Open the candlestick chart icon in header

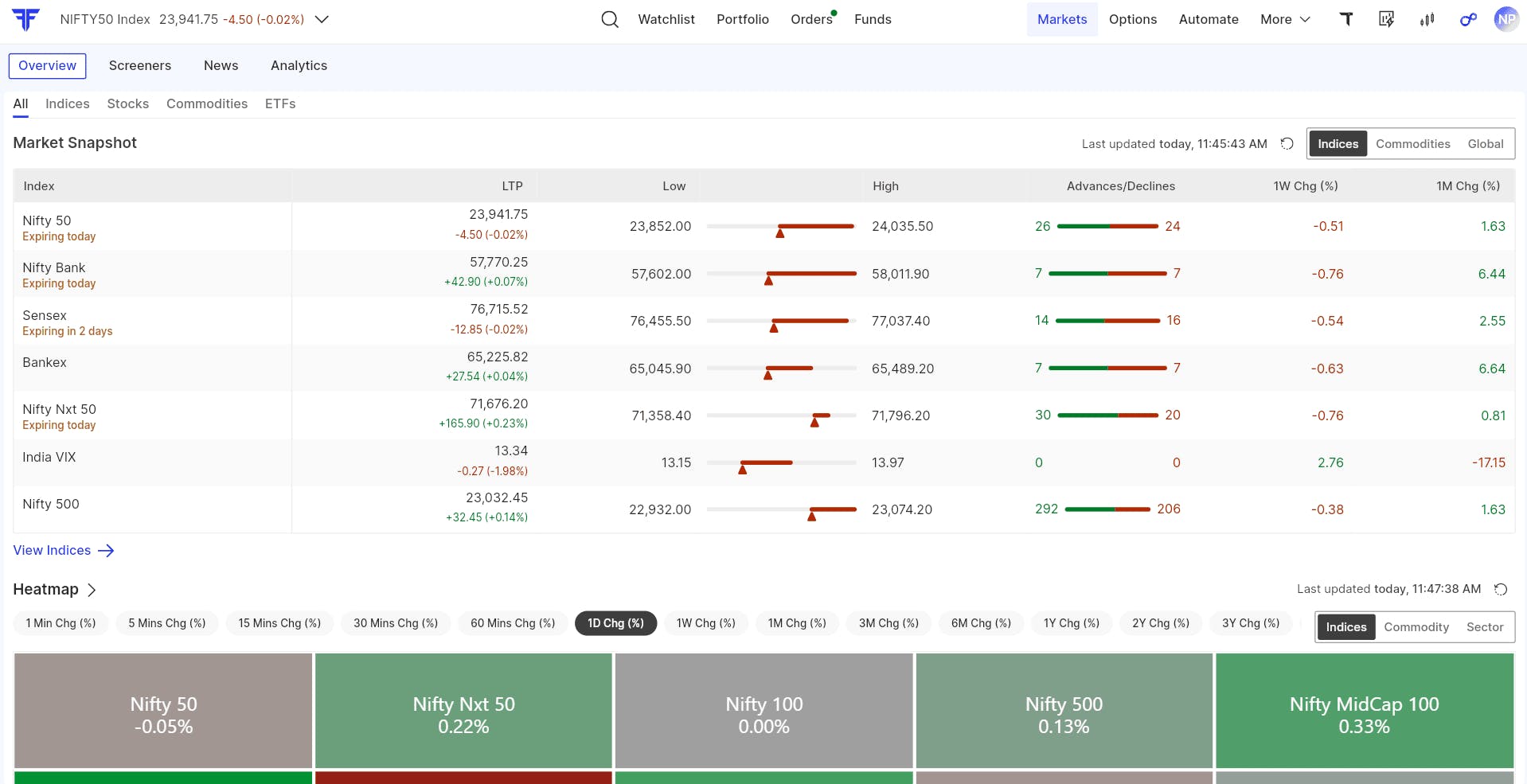(1427, 19)
